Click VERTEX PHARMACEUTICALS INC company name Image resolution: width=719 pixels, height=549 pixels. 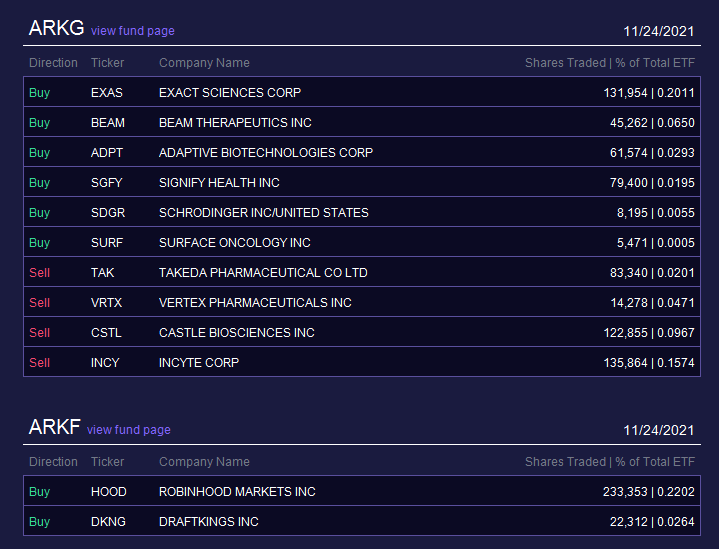[255, 303]
